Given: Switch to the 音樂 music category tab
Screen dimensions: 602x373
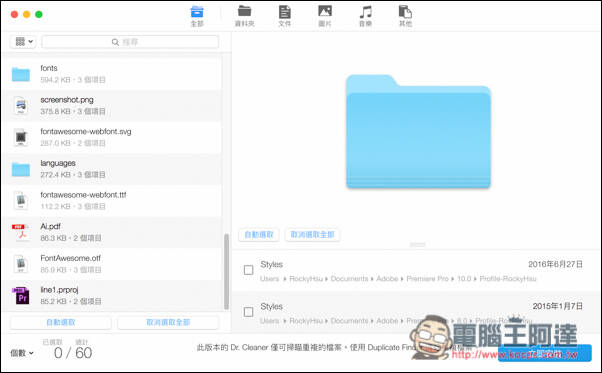Looking at the screenshot, I should click(365, 16).
